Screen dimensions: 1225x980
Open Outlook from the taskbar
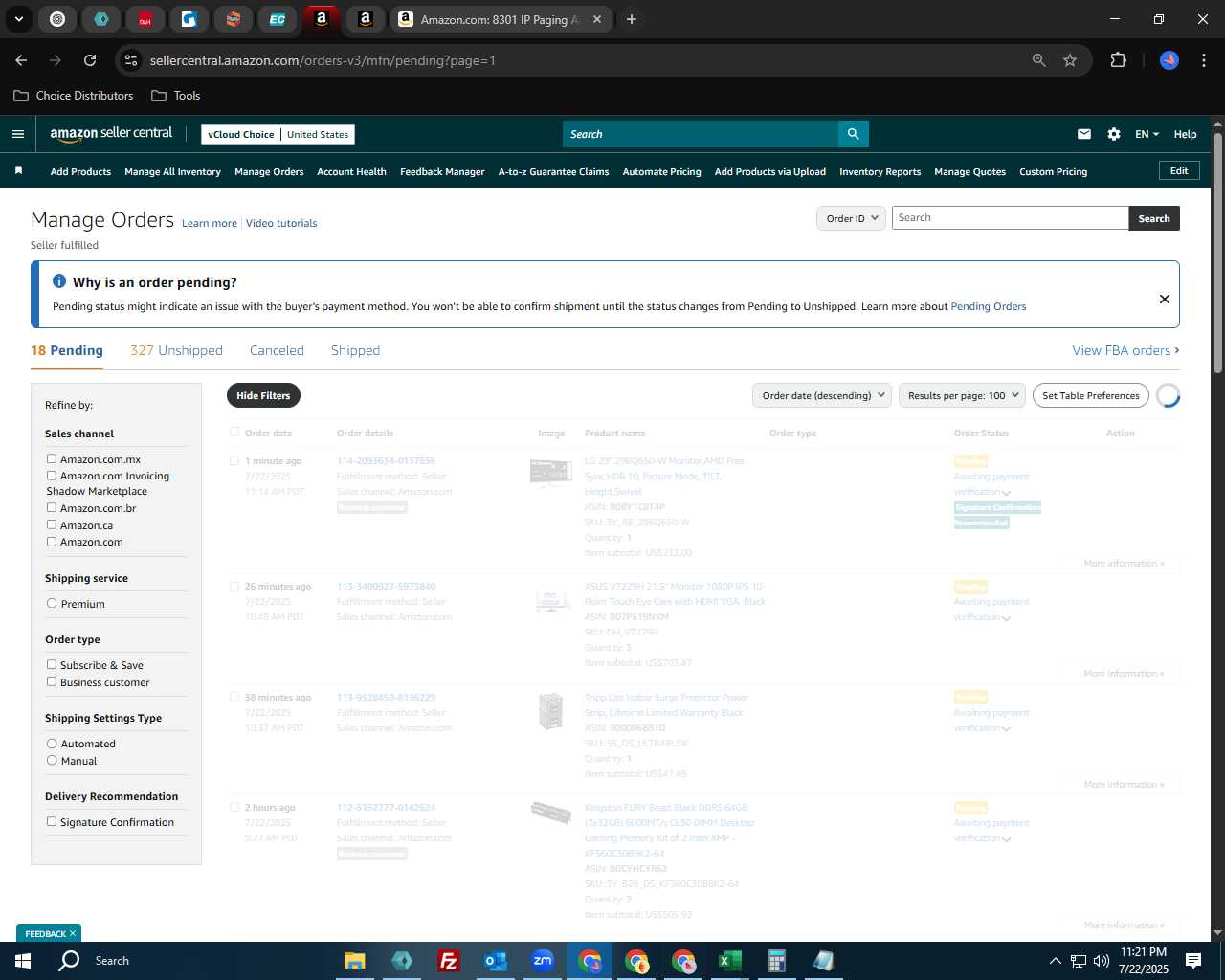495,960
